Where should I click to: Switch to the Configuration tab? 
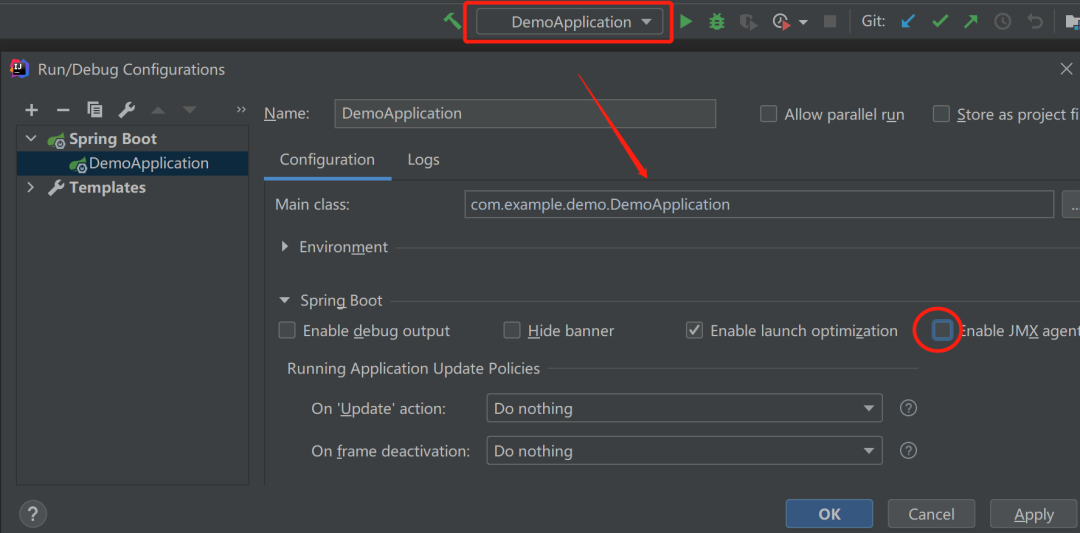pyautogui.click(x=327, y=160)
